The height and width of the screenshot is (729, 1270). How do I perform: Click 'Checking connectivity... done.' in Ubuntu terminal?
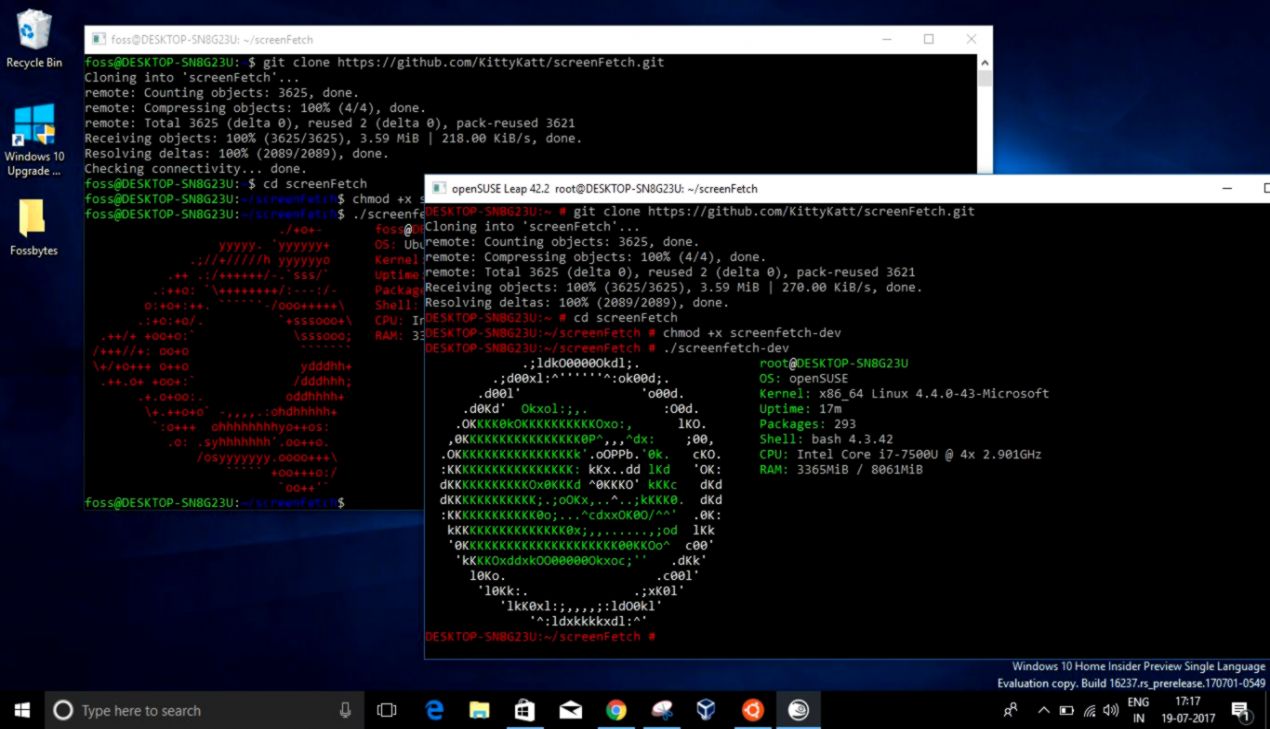point(196,169)
